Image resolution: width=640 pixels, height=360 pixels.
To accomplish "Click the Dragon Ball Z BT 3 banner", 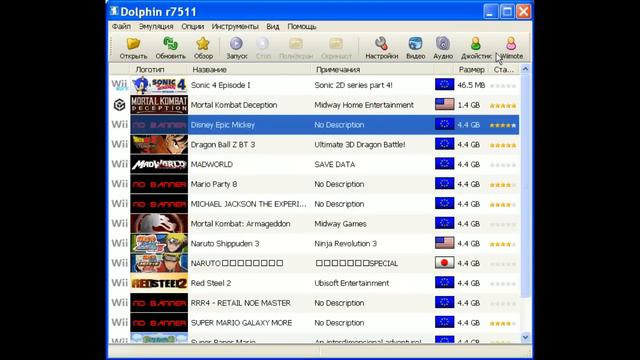I will 159,144.
